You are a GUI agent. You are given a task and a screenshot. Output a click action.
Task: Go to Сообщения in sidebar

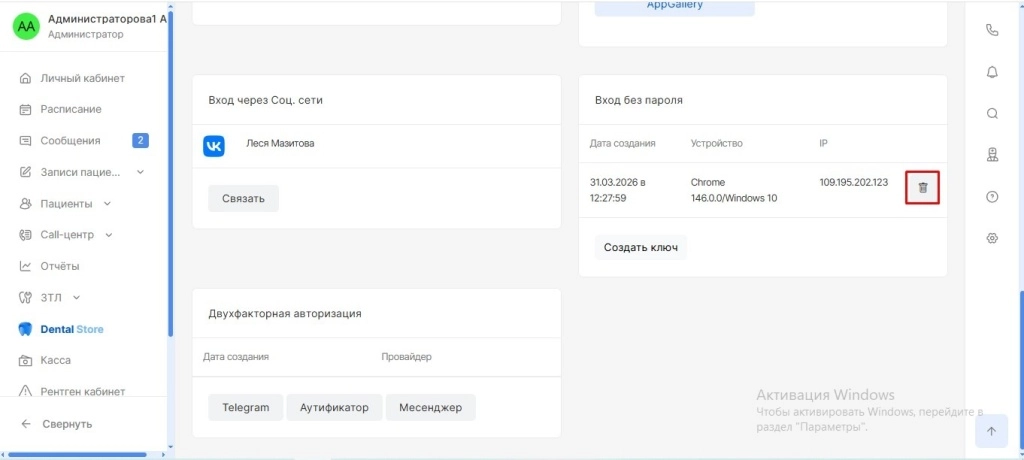click(70, 141)
